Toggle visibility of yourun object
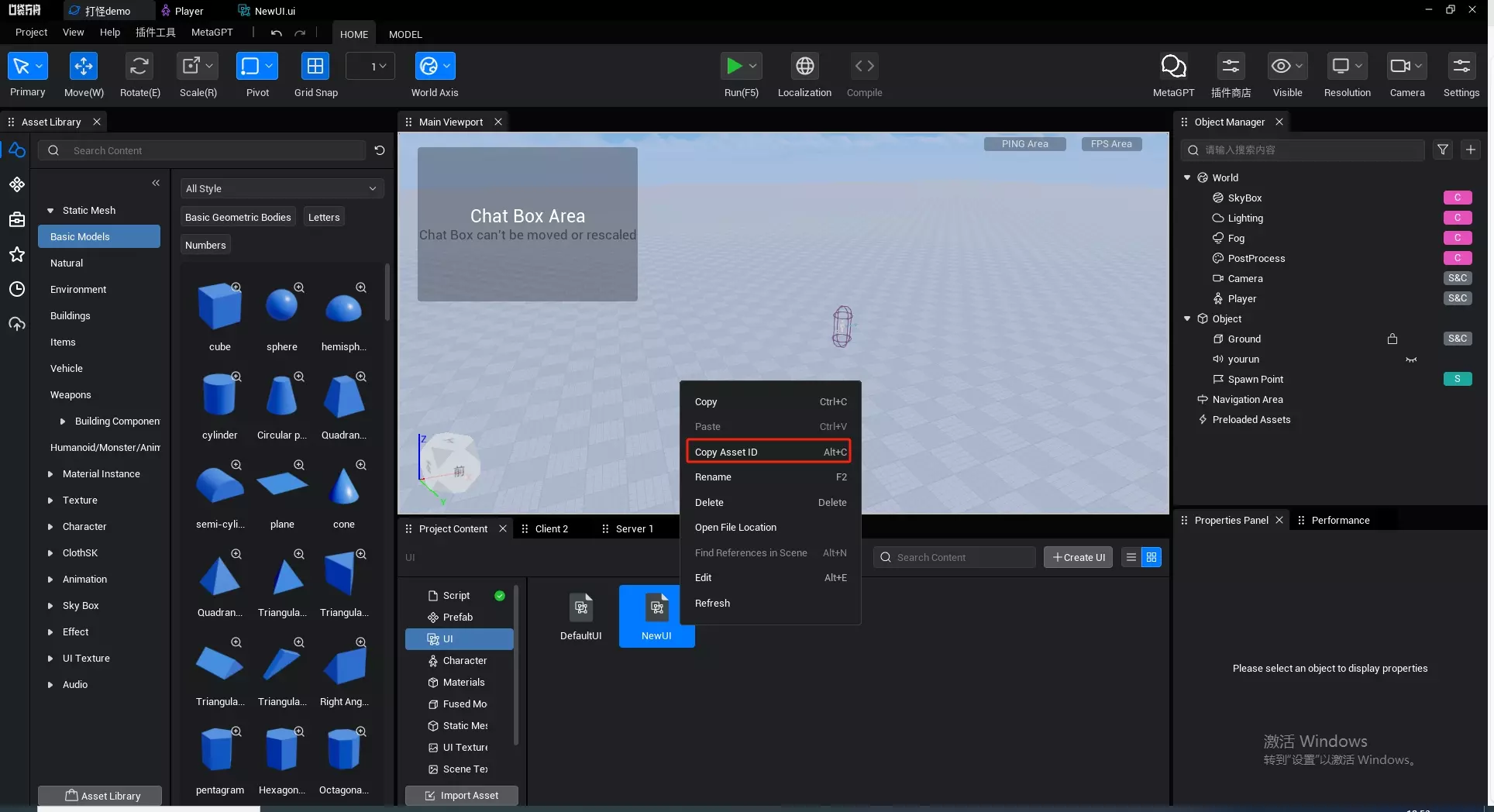The height and width of the screenshot is (812, 1494). click(x=1412, y=360)
